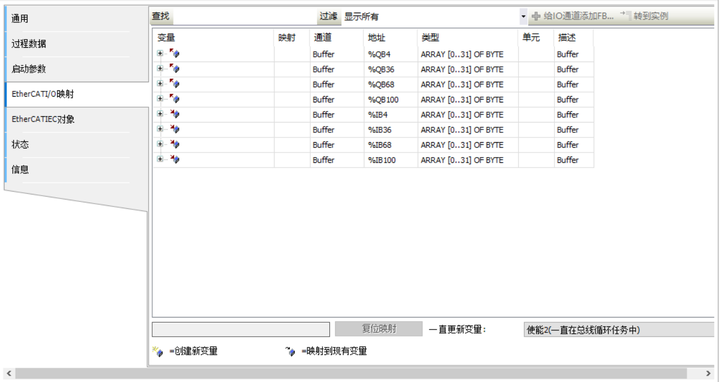
Task: Click the plus icon for adding FB to IO channel
Action: [536, 17]
